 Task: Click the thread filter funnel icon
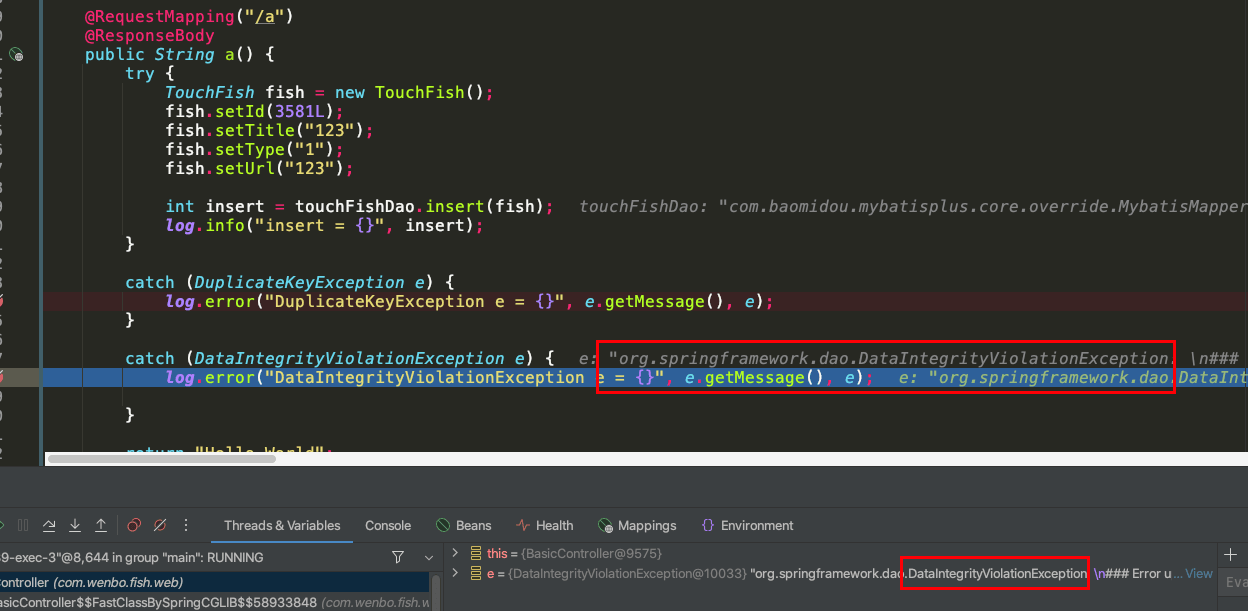[x=398, y=557]
